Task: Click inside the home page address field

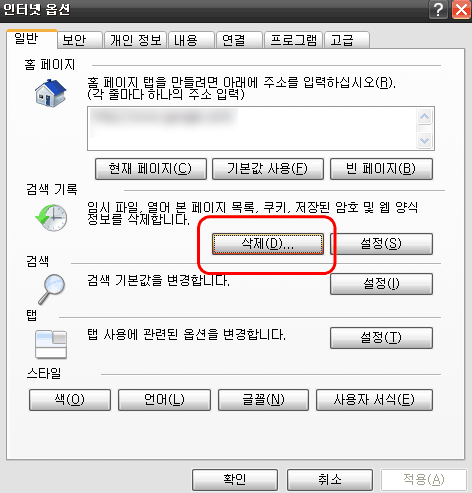Action: tap(252, 129)
